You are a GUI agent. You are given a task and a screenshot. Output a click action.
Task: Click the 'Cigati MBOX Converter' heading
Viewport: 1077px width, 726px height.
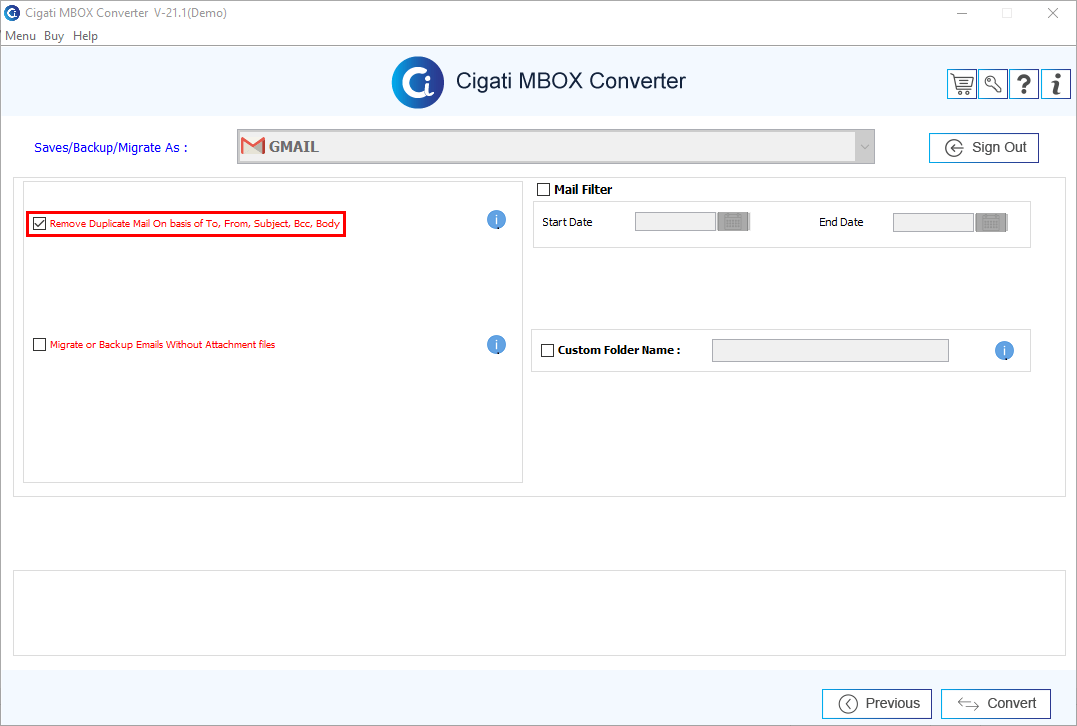click(571, 81)
